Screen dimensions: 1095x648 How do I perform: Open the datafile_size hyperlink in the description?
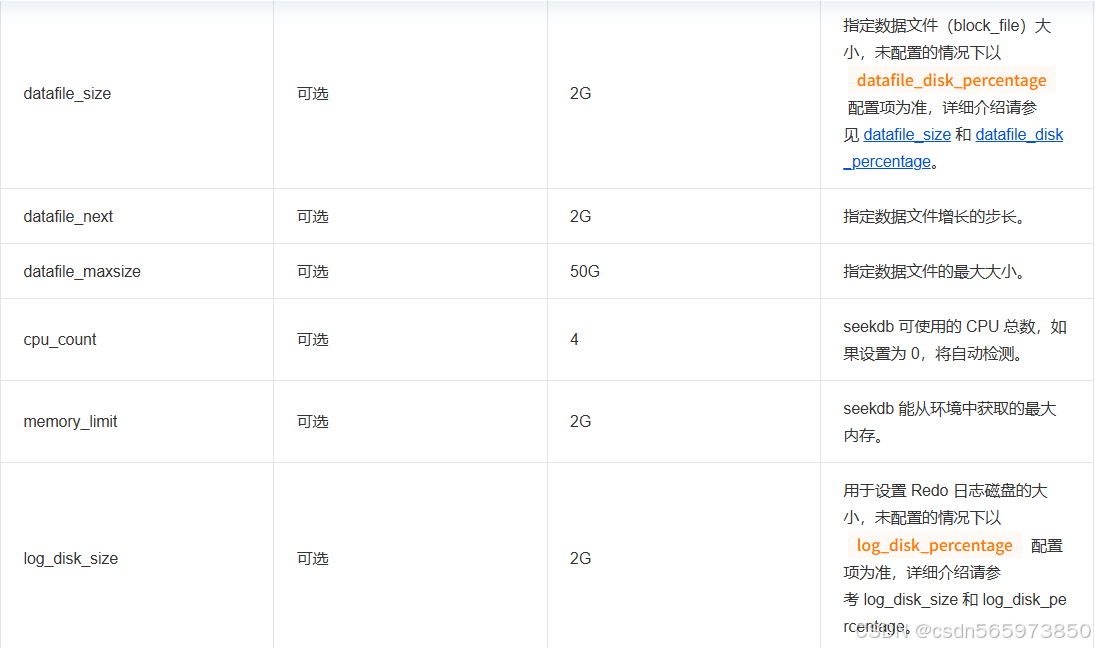tap(907, 134)
